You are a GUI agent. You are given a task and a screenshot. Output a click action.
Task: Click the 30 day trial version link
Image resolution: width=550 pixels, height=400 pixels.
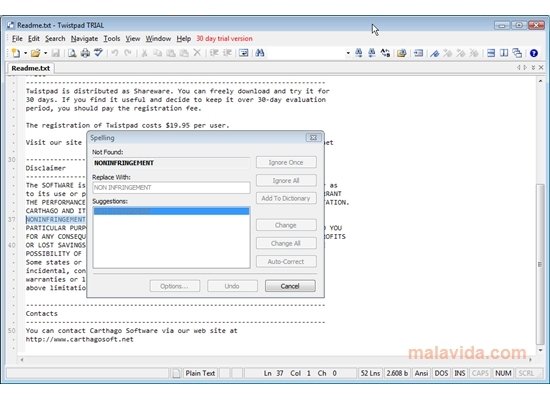(x=224, y=39)
